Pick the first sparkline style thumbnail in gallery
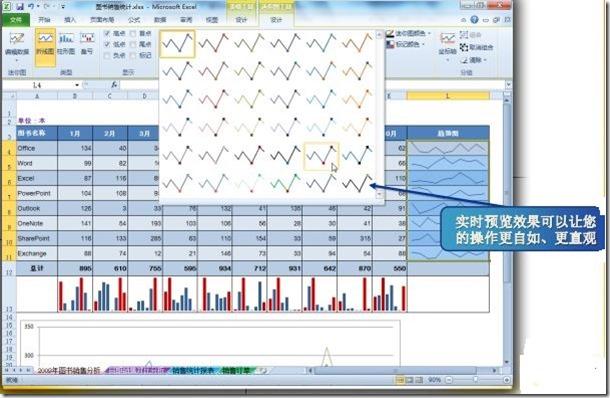Image resolution: width=610 pixels, height=398 pixels. click(x=177, y=44)
